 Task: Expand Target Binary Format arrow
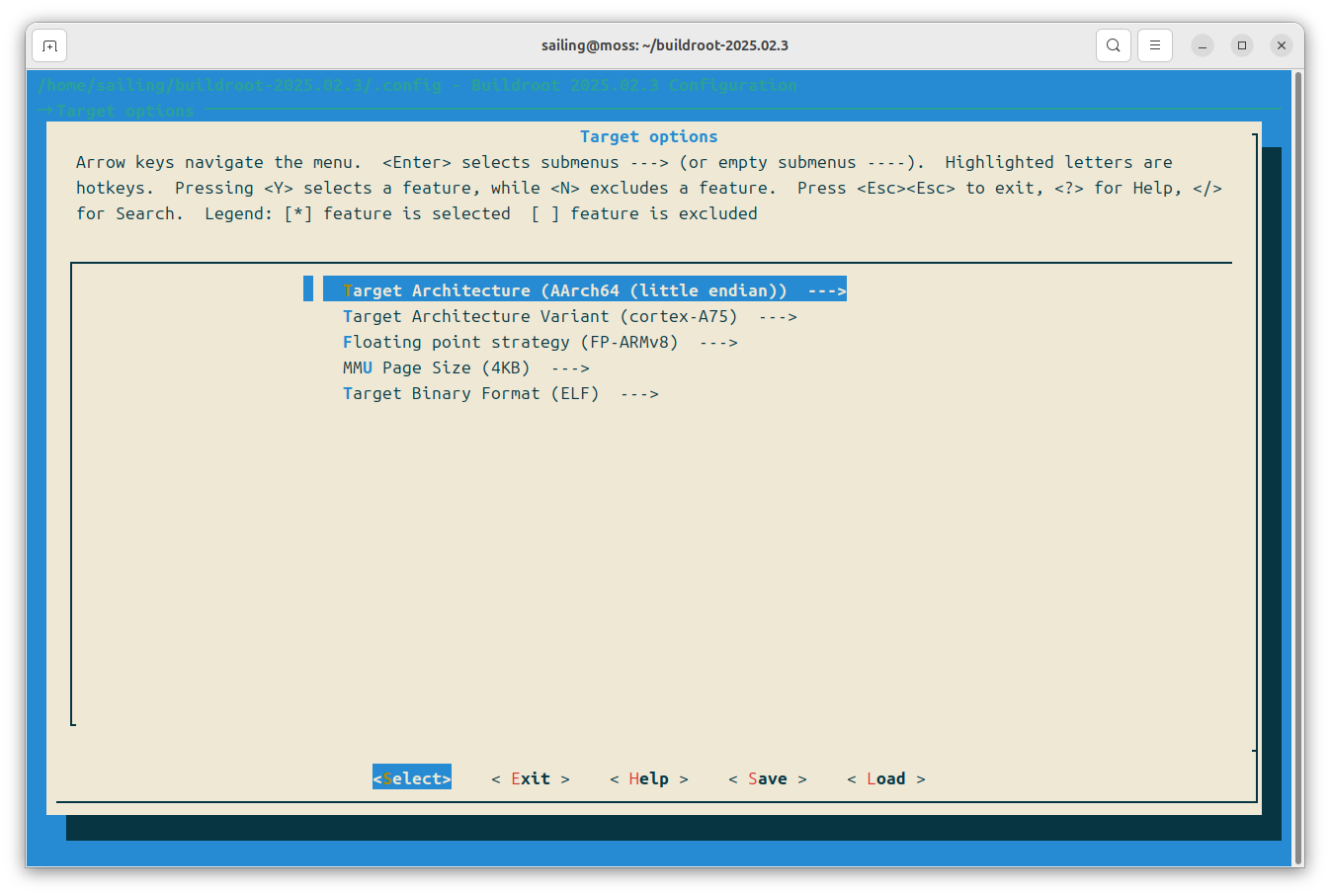[639, 393]
